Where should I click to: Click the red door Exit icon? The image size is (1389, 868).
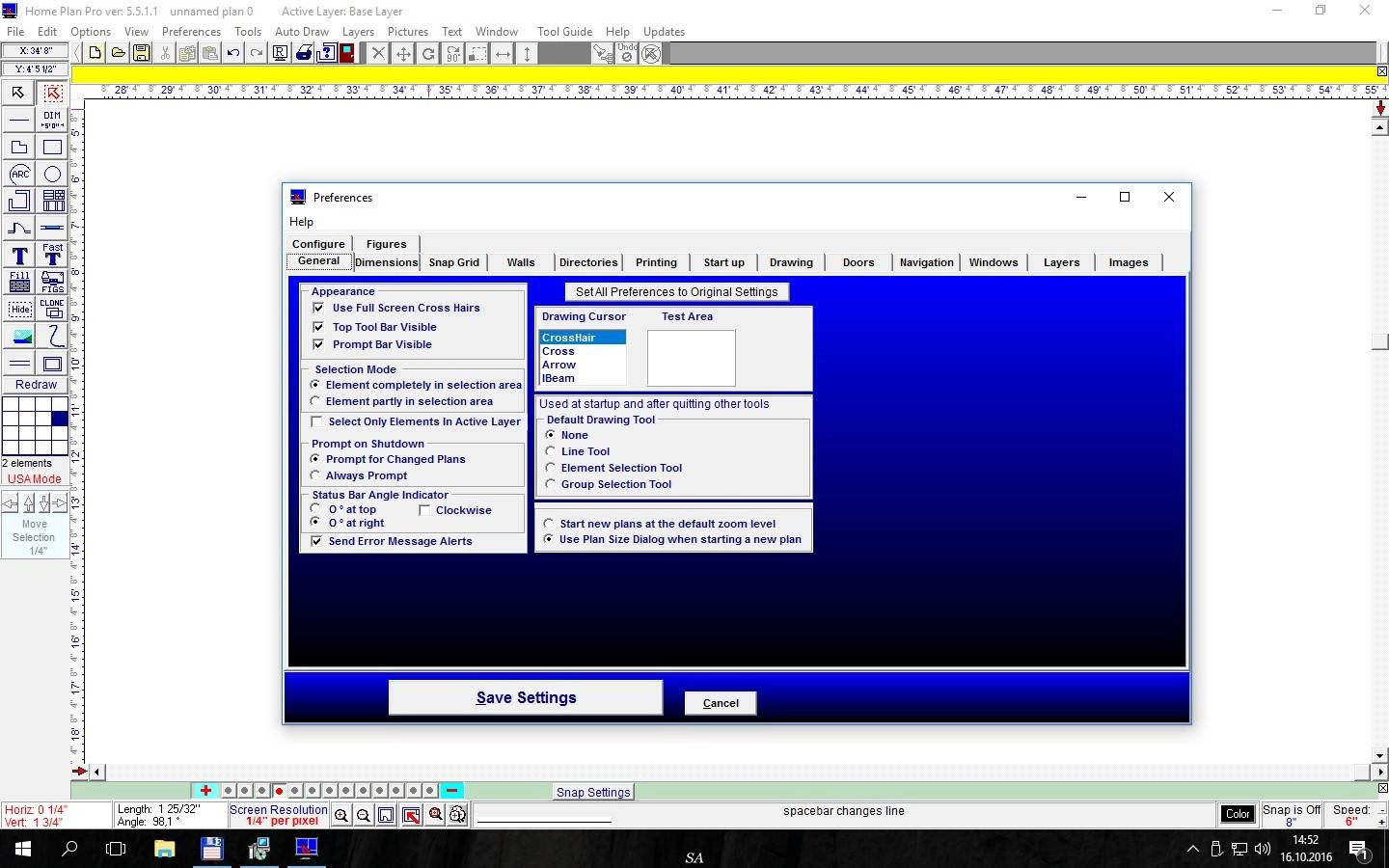(x=347, y=53)
